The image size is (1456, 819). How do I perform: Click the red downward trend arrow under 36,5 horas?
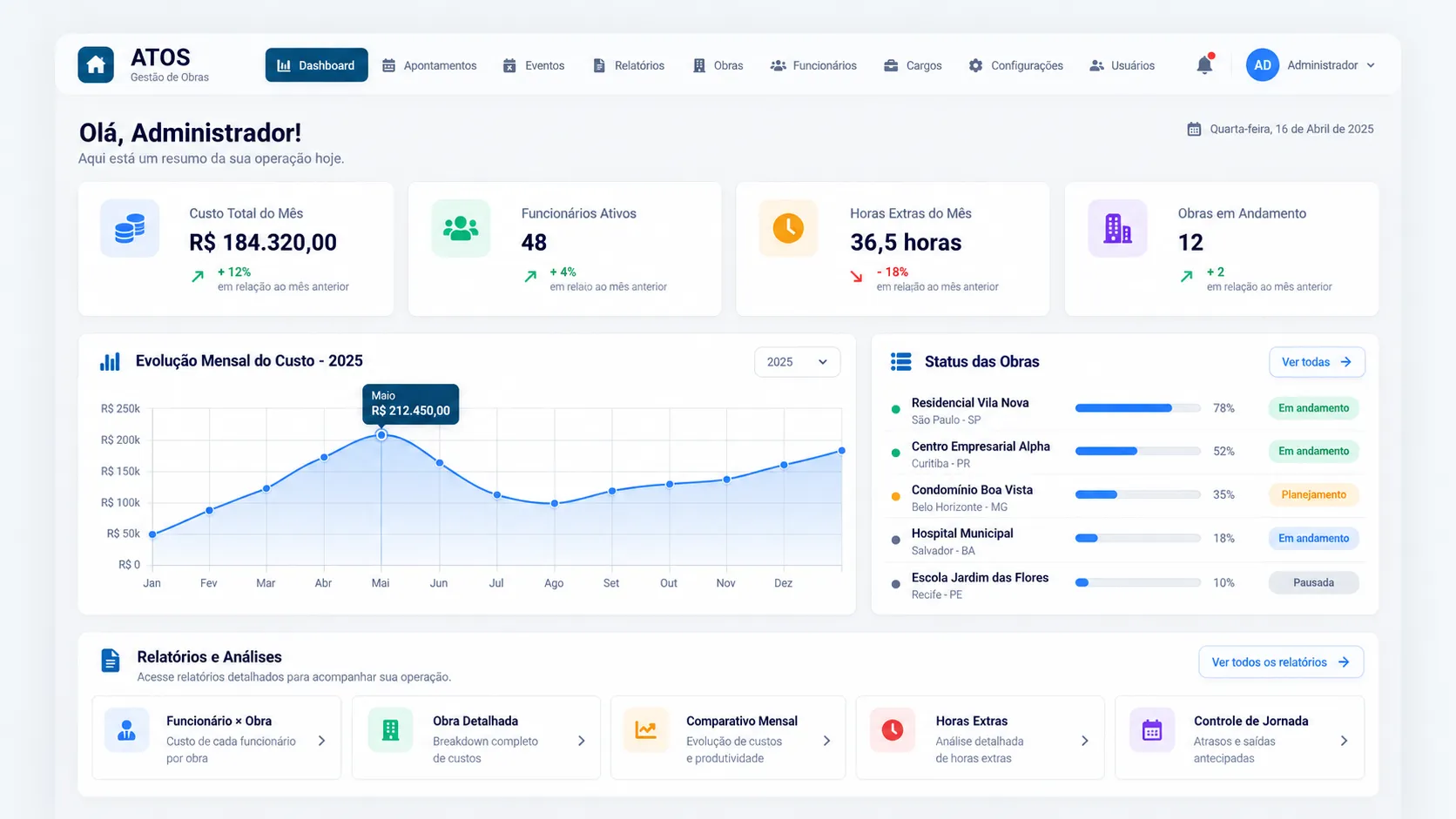tap(856, 277)
